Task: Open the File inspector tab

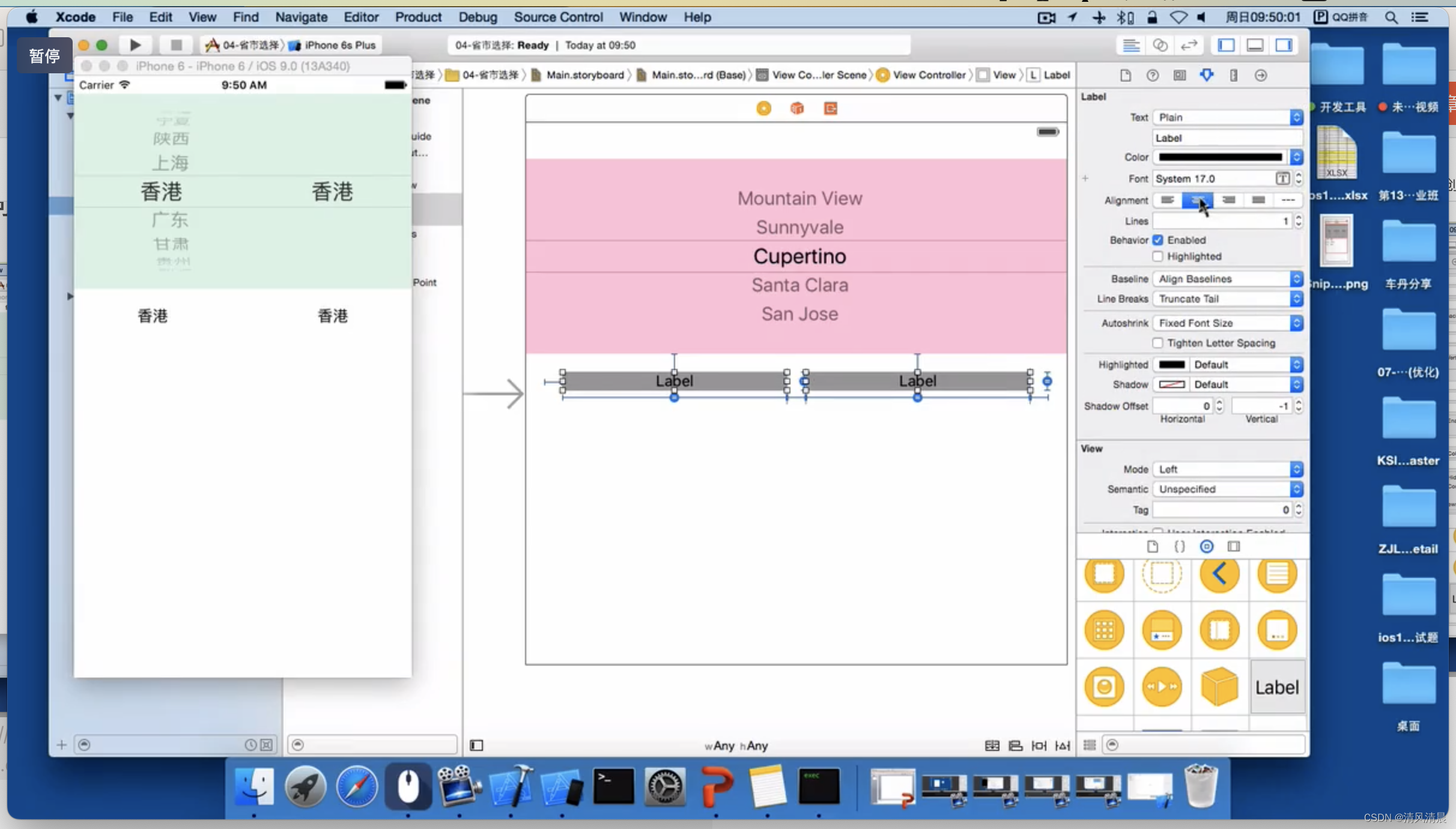Action: pyautogui.click(x=1125, y=75)
